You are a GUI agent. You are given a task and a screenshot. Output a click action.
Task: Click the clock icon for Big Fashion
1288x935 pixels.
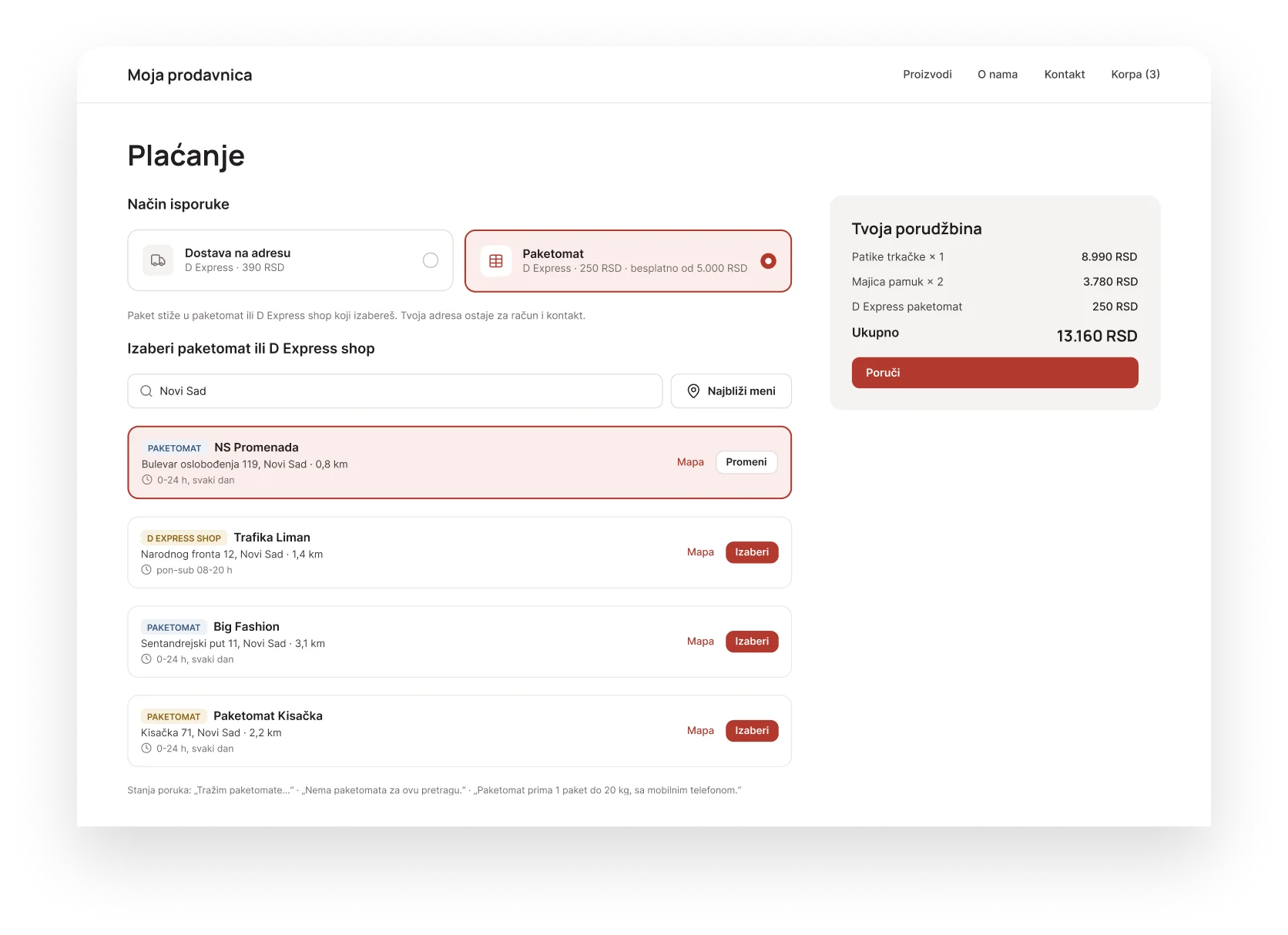tap(146, 659)
